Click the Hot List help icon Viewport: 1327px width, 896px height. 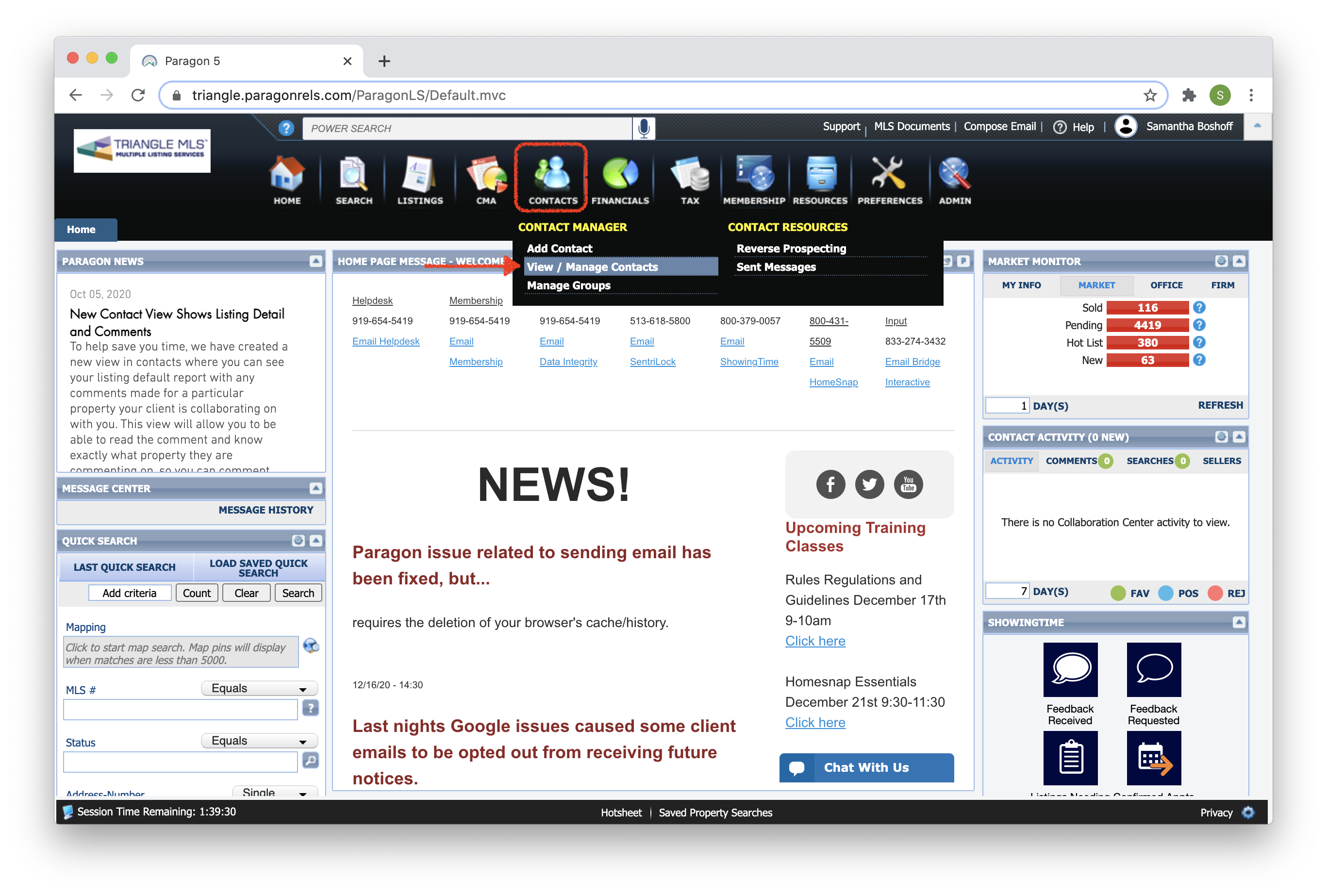(x=1198, y=342)
